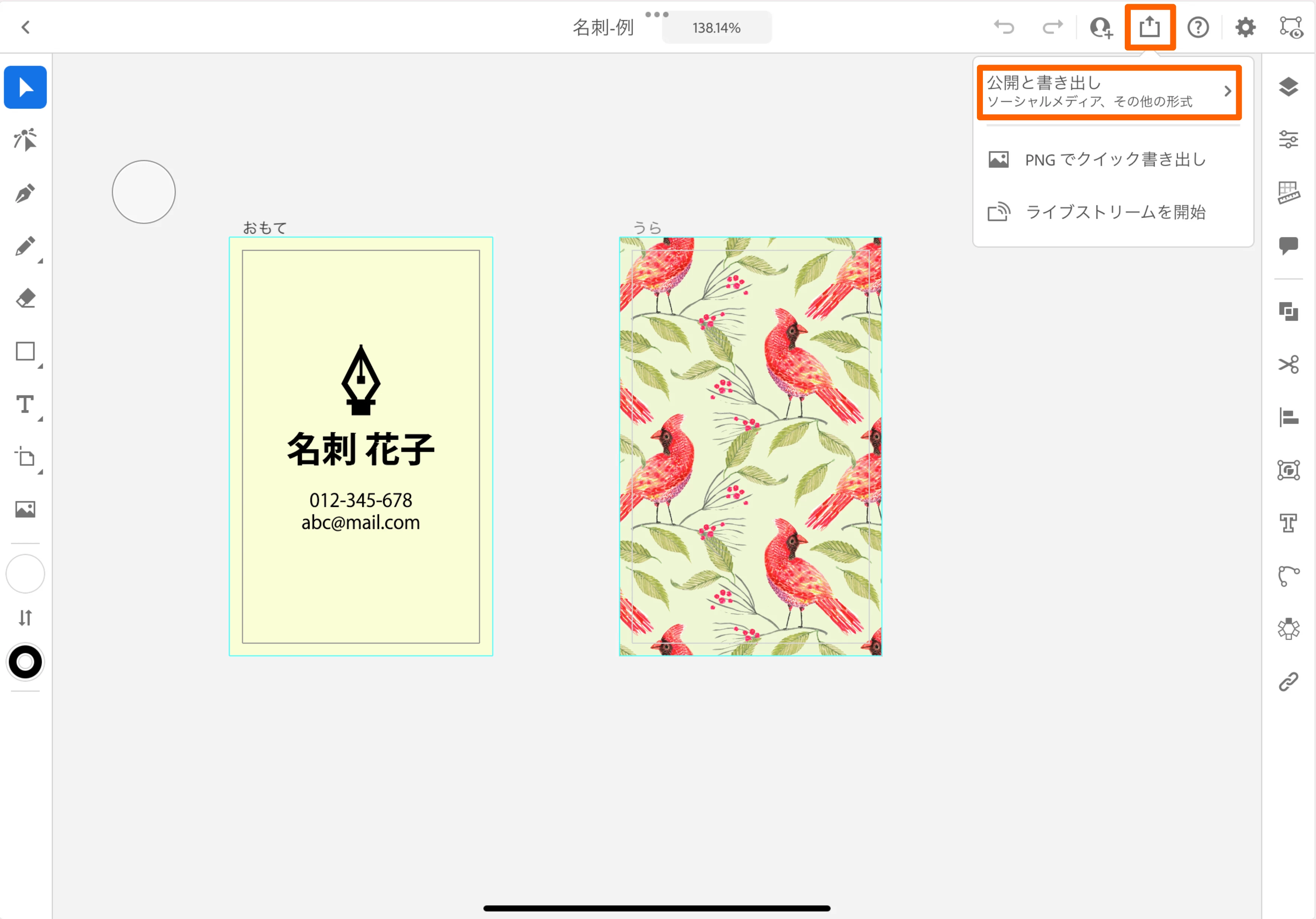The image size is (1316, 919).
Task: Open the three-dots document options menu
Action: (657, 14)
